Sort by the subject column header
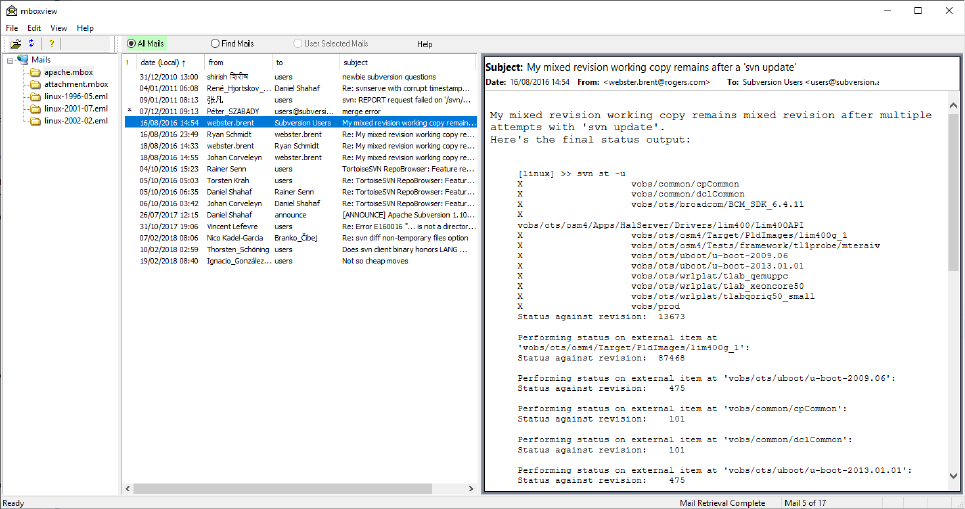The image size is (965, 509). point(407,62)
